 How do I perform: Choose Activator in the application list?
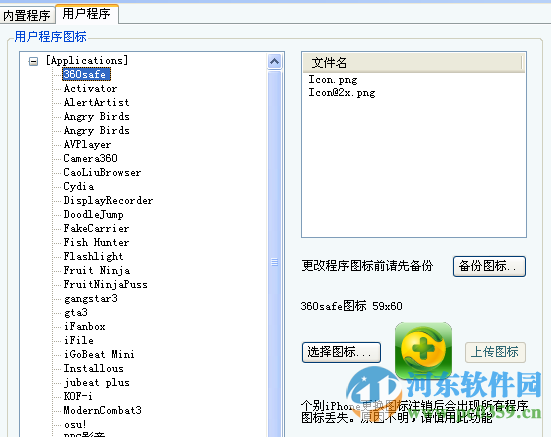90,88
